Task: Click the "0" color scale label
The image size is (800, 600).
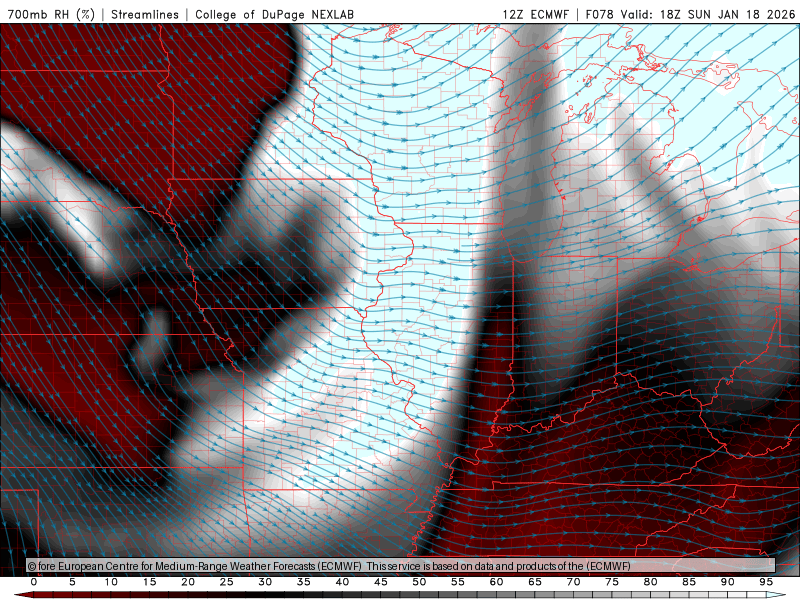Action: pos(34,582)
